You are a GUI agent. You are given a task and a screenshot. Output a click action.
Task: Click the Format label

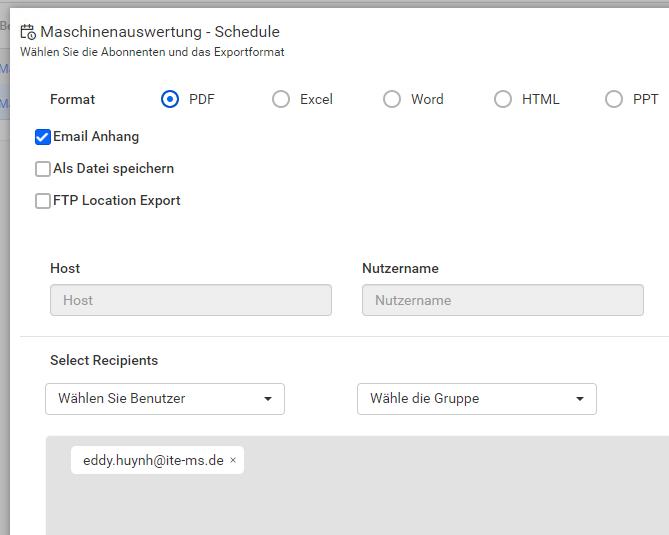click(73, 99)
